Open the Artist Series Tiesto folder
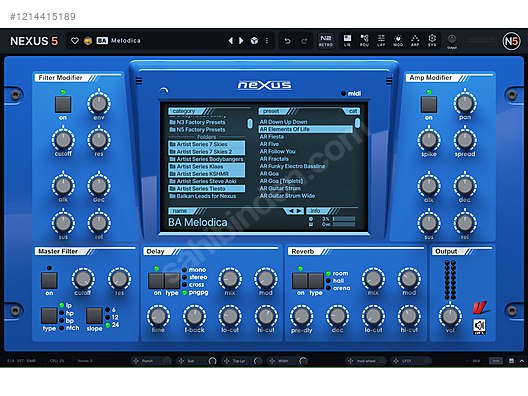 [x=207, y=189]
